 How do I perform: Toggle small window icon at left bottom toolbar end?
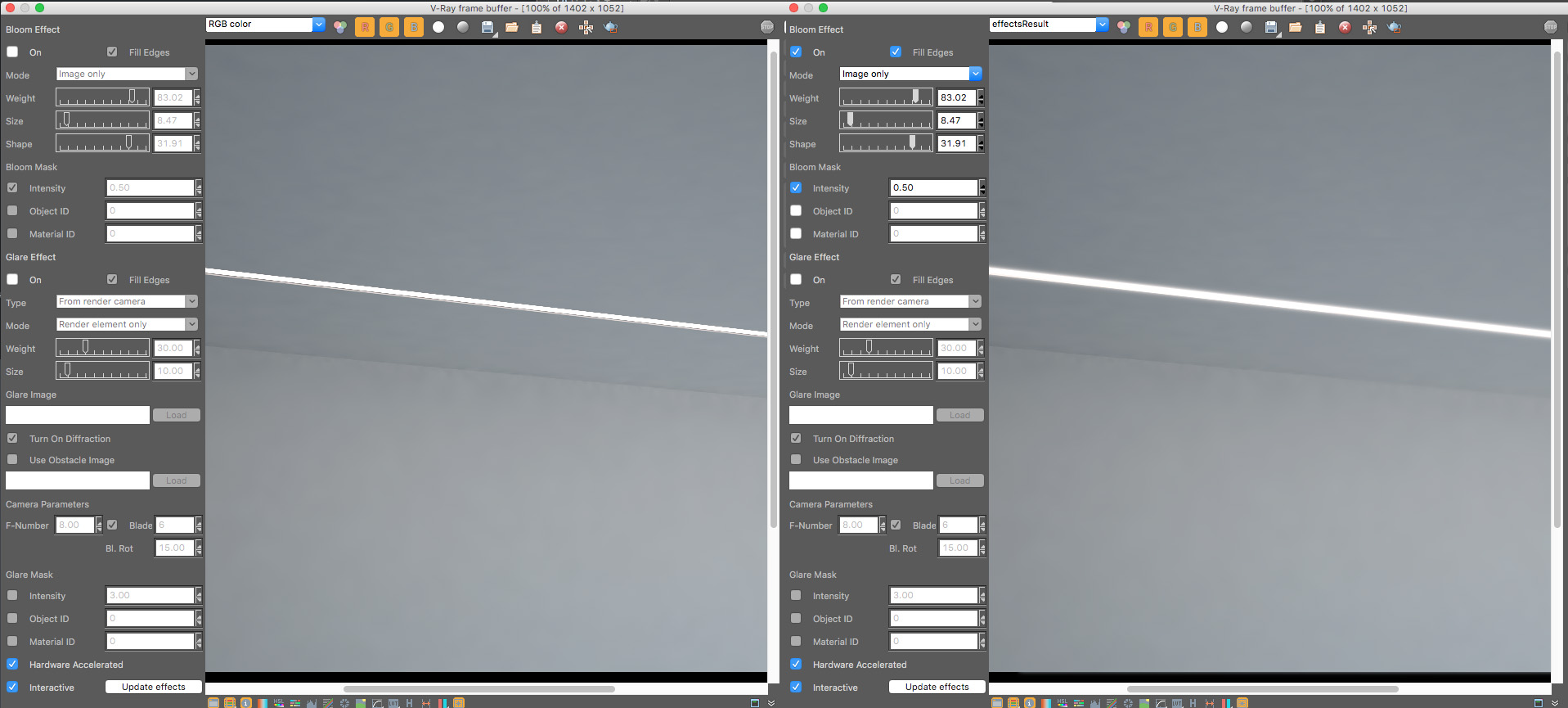tap(755, 702)
